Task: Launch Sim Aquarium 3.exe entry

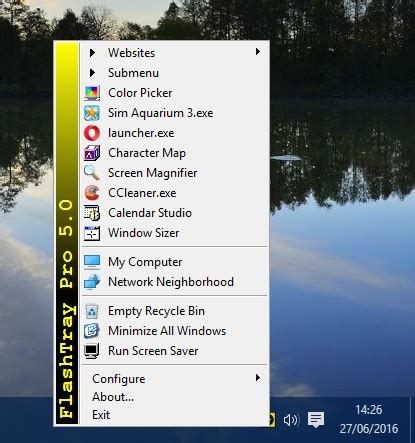Action: [175, 113]
